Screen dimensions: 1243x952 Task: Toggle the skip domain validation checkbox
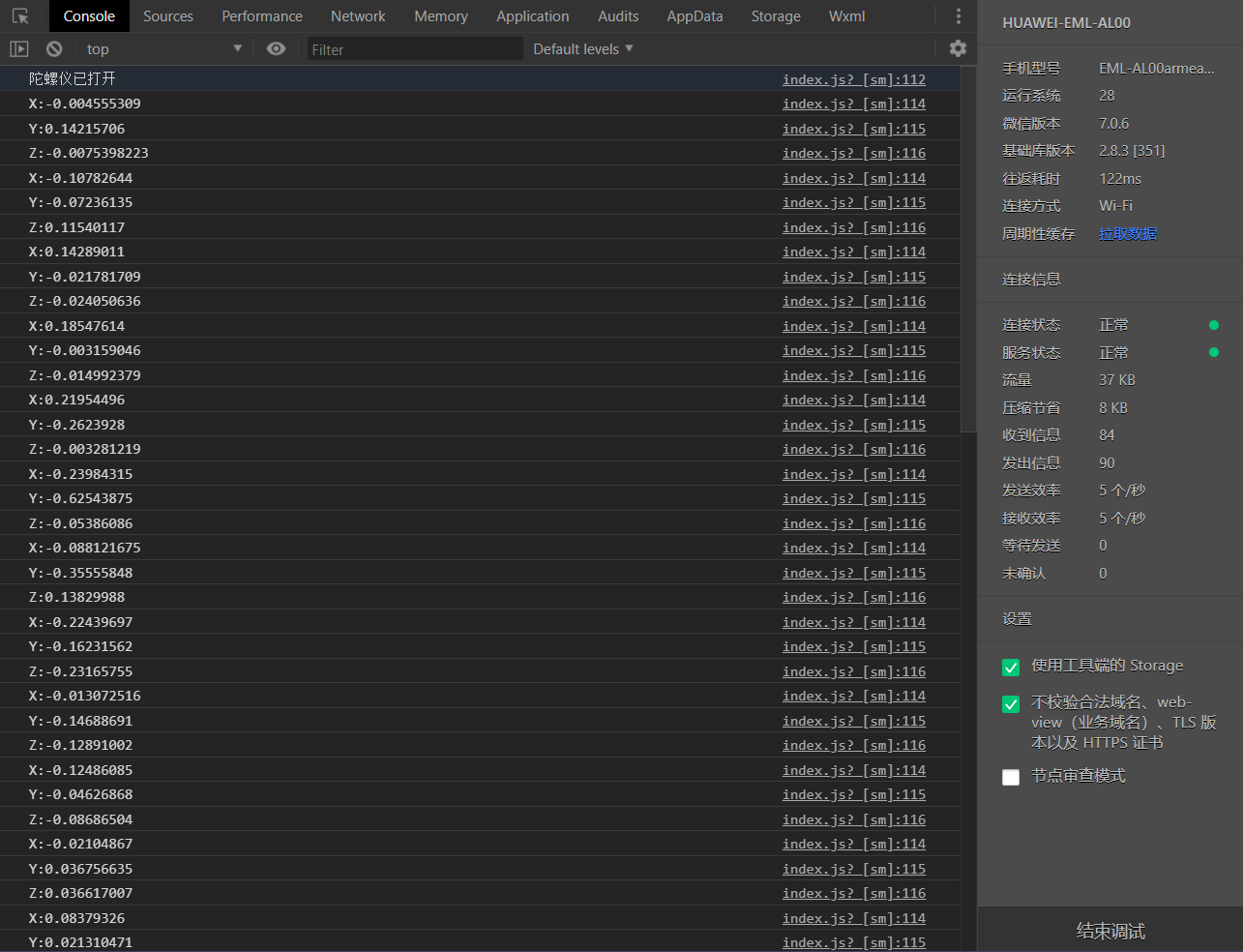coord(1011,704)
